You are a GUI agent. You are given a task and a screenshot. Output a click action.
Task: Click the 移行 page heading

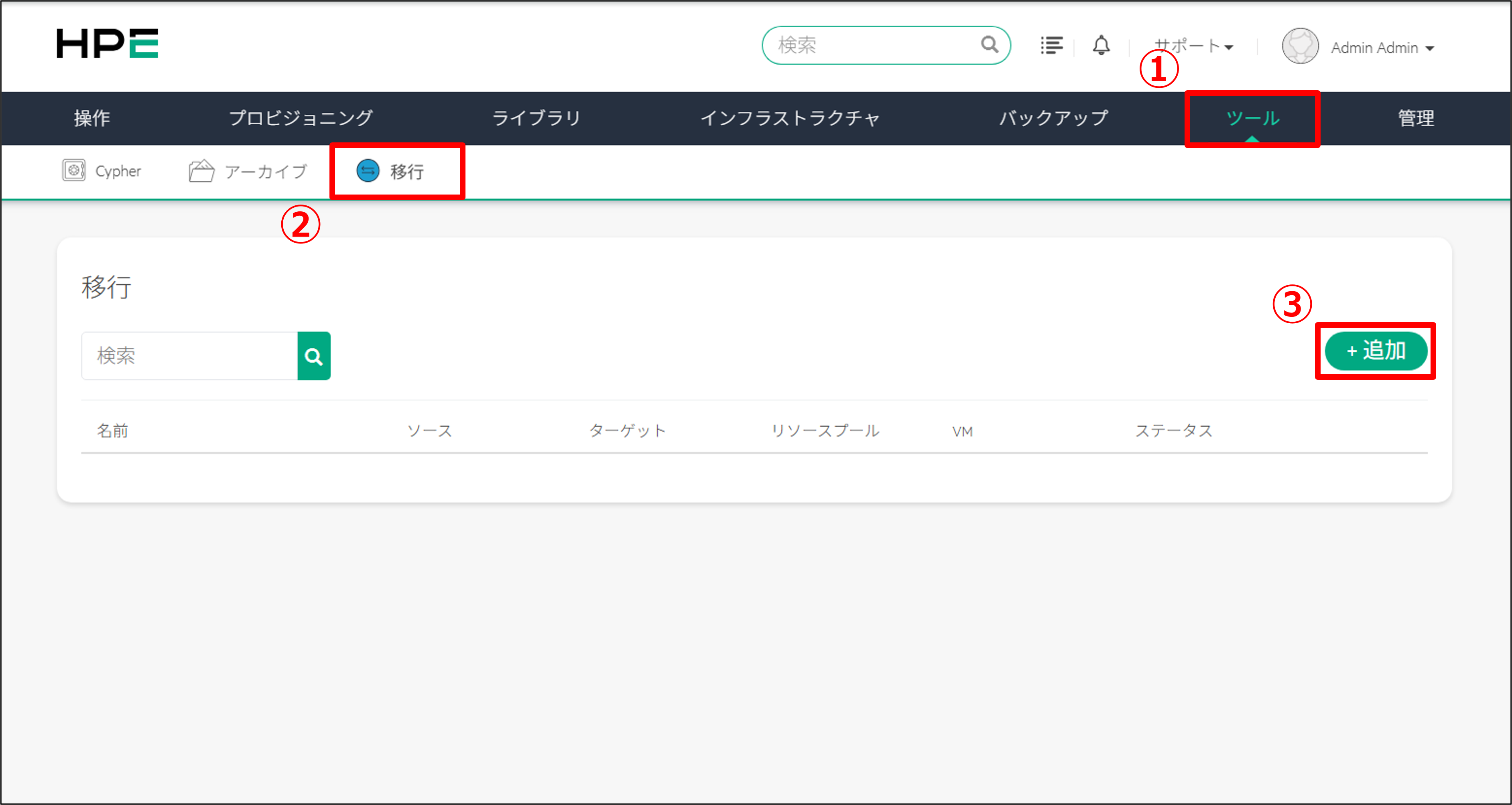click(106, 288)
